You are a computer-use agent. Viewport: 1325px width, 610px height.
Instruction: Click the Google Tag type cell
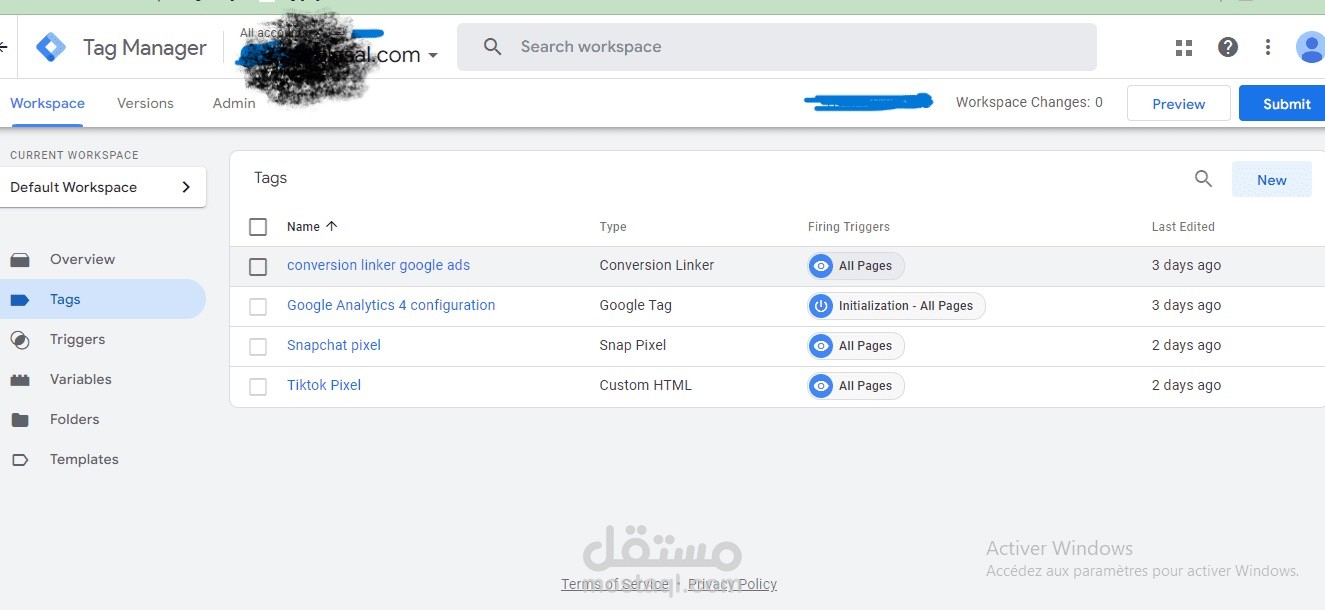click(x=636, y=305)
